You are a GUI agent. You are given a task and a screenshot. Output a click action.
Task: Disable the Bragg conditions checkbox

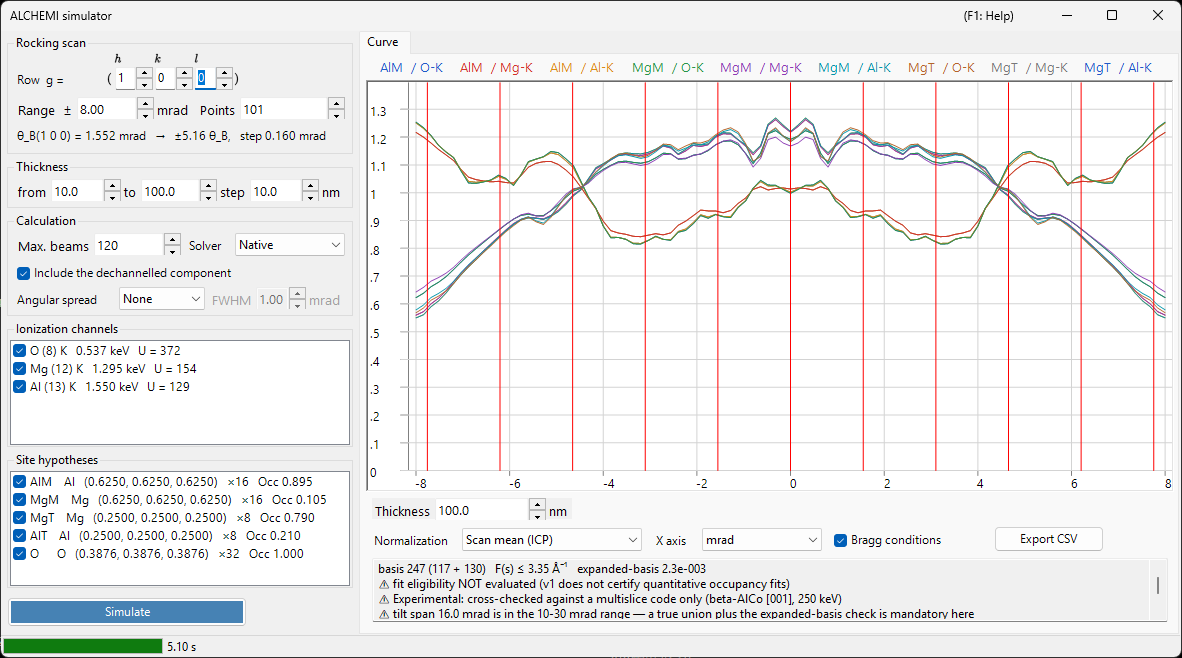point(841,540)
